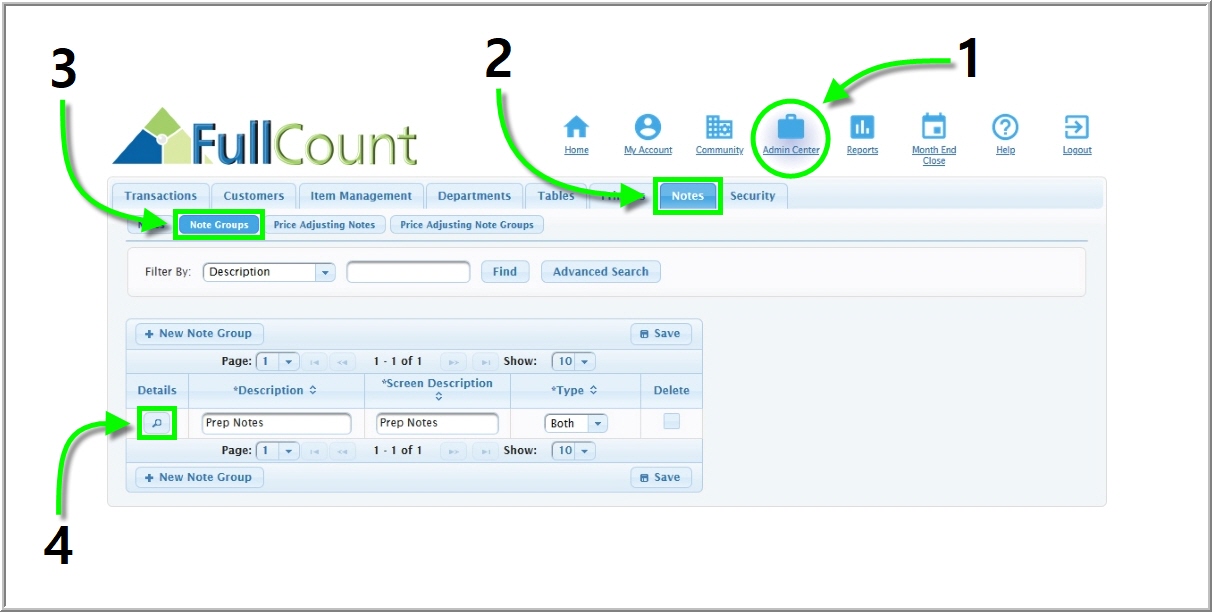The image size is (1212, 612).
Task: Open the Reports chart icon
Action: [862, 128]
